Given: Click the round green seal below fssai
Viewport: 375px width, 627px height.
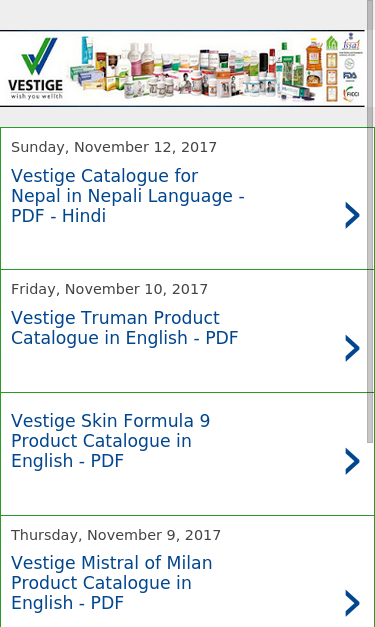Looking at the screenshot, I should [x=349, y=64].
